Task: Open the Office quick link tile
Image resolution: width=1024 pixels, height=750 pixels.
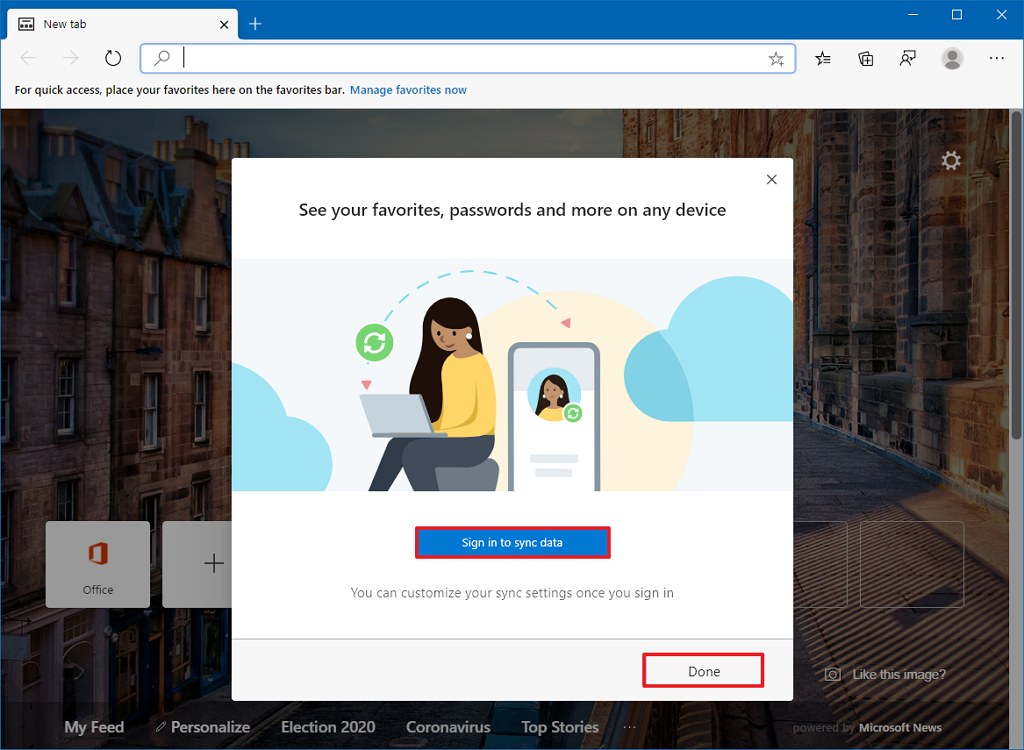Action: coord(98,564)
